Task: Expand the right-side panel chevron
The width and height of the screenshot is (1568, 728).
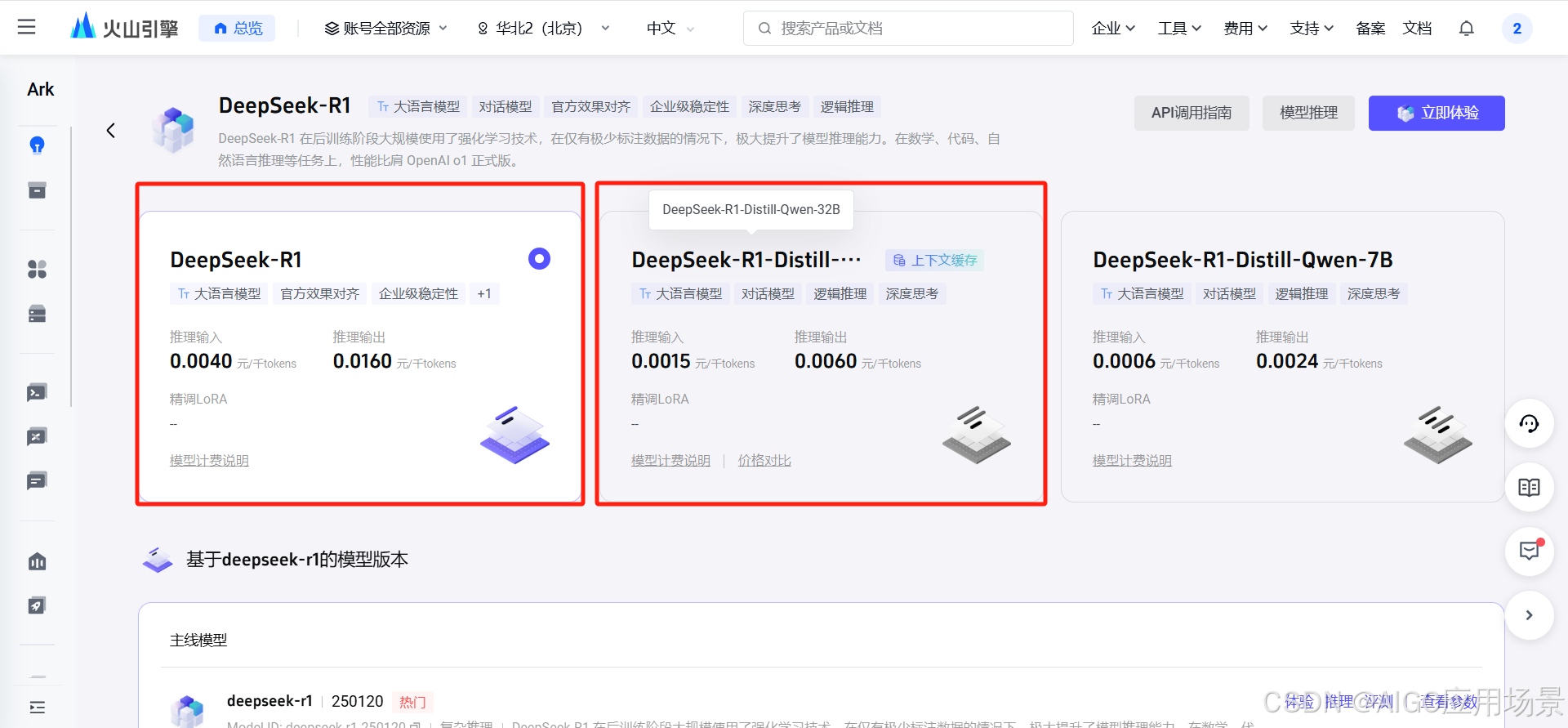Action: tap(1529, 614)
